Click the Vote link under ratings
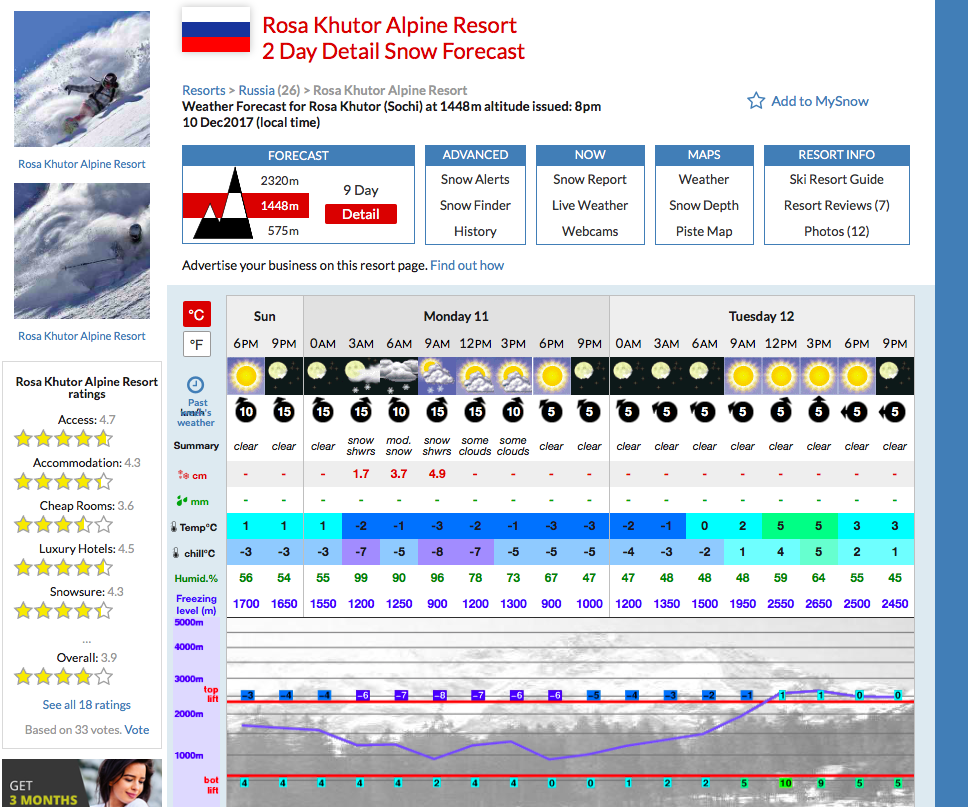Screen dimensions: 968x807 (137, 730)
